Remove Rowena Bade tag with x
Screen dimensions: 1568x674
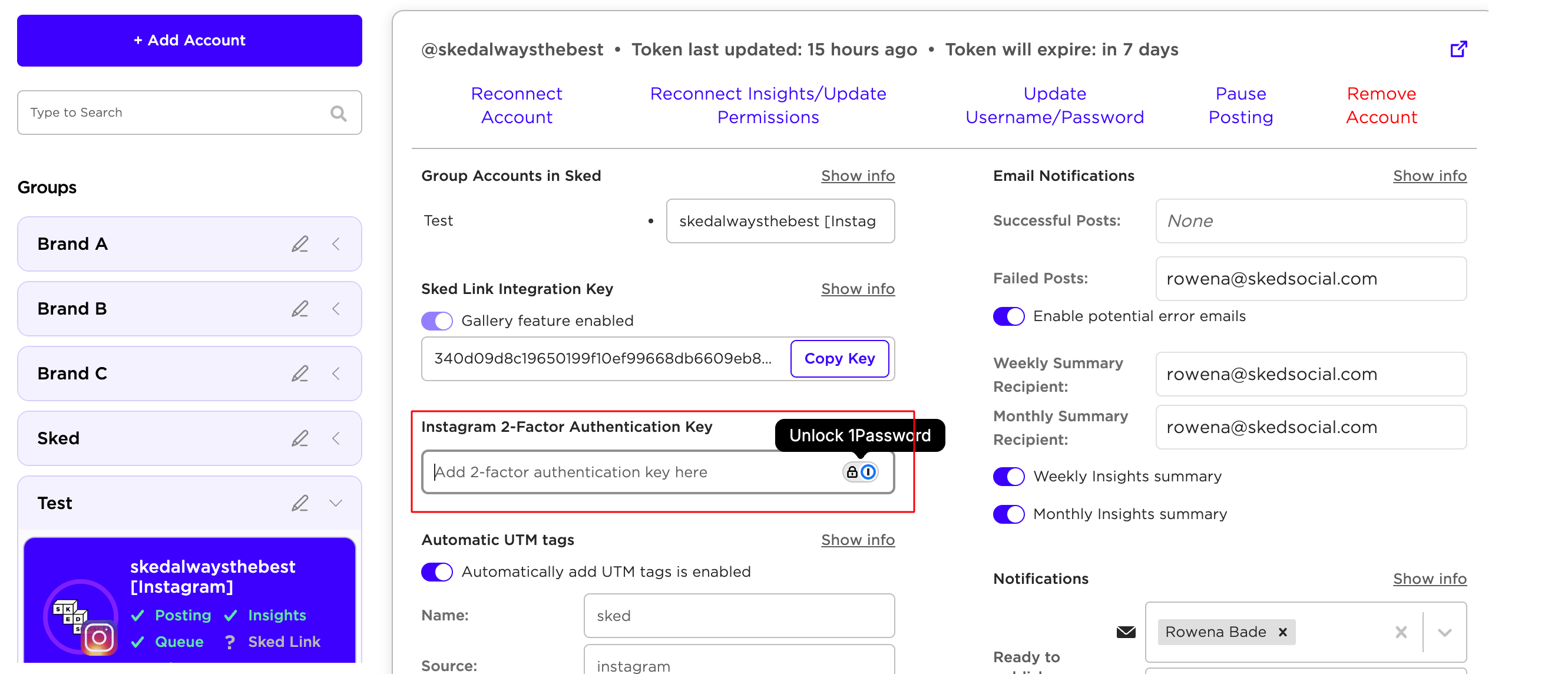tap(1282, 632)
